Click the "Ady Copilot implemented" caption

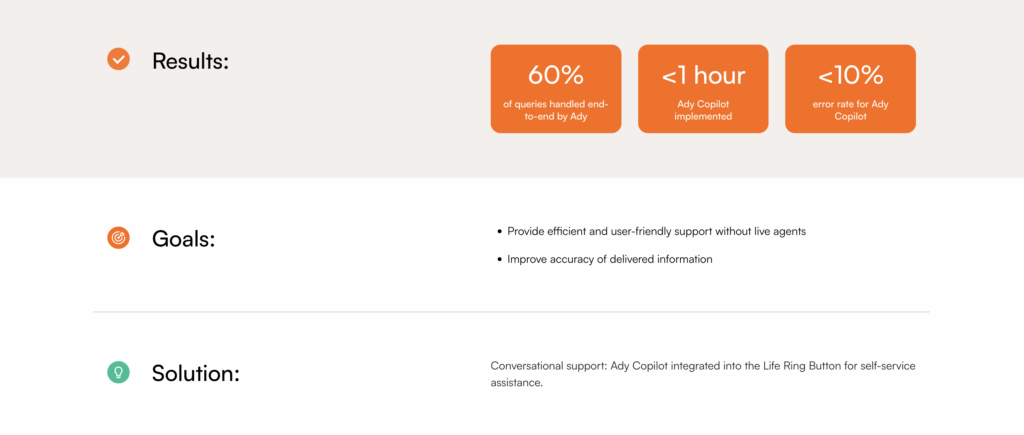click(703, 109)
